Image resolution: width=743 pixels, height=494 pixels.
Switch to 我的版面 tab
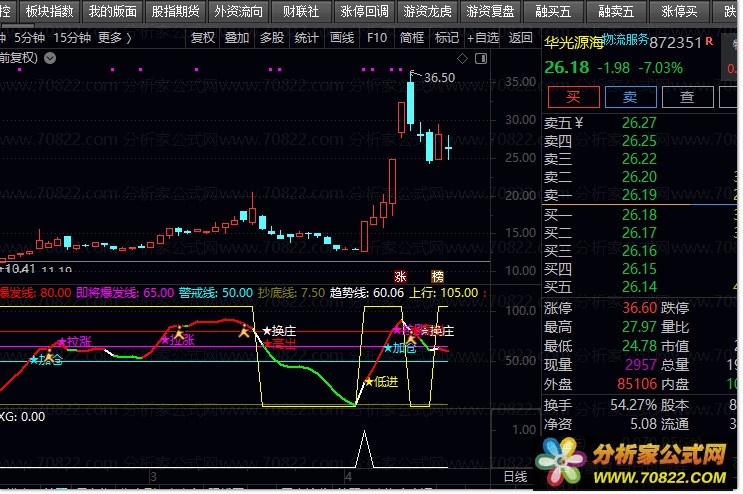click(x=113, y=11)
